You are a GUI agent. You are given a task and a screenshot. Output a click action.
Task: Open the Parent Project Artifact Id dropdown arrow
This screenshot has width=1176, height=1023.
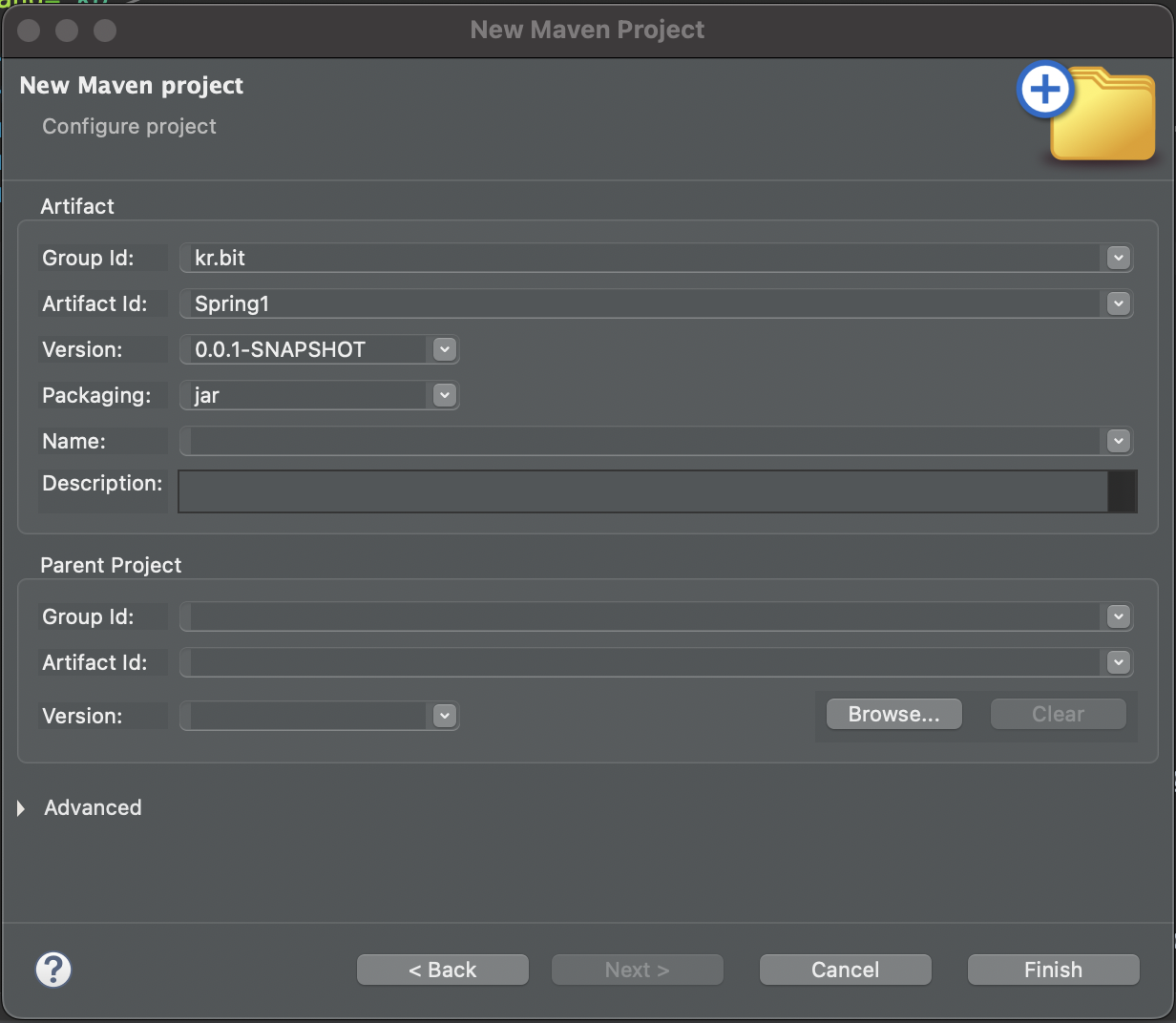point(1119,662)
